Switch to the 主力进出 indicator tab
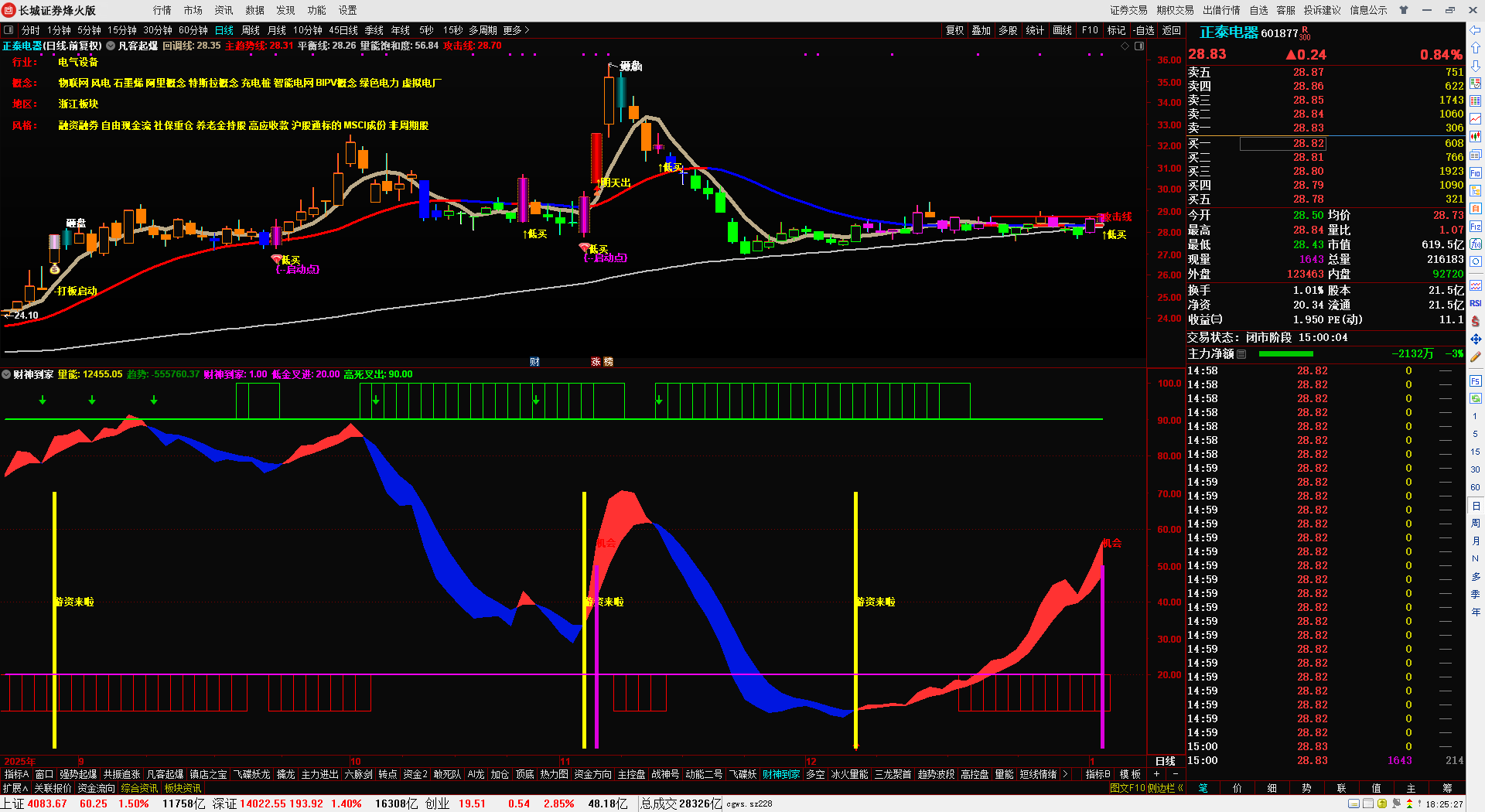 pyautogui.click(x=320, y=774)
